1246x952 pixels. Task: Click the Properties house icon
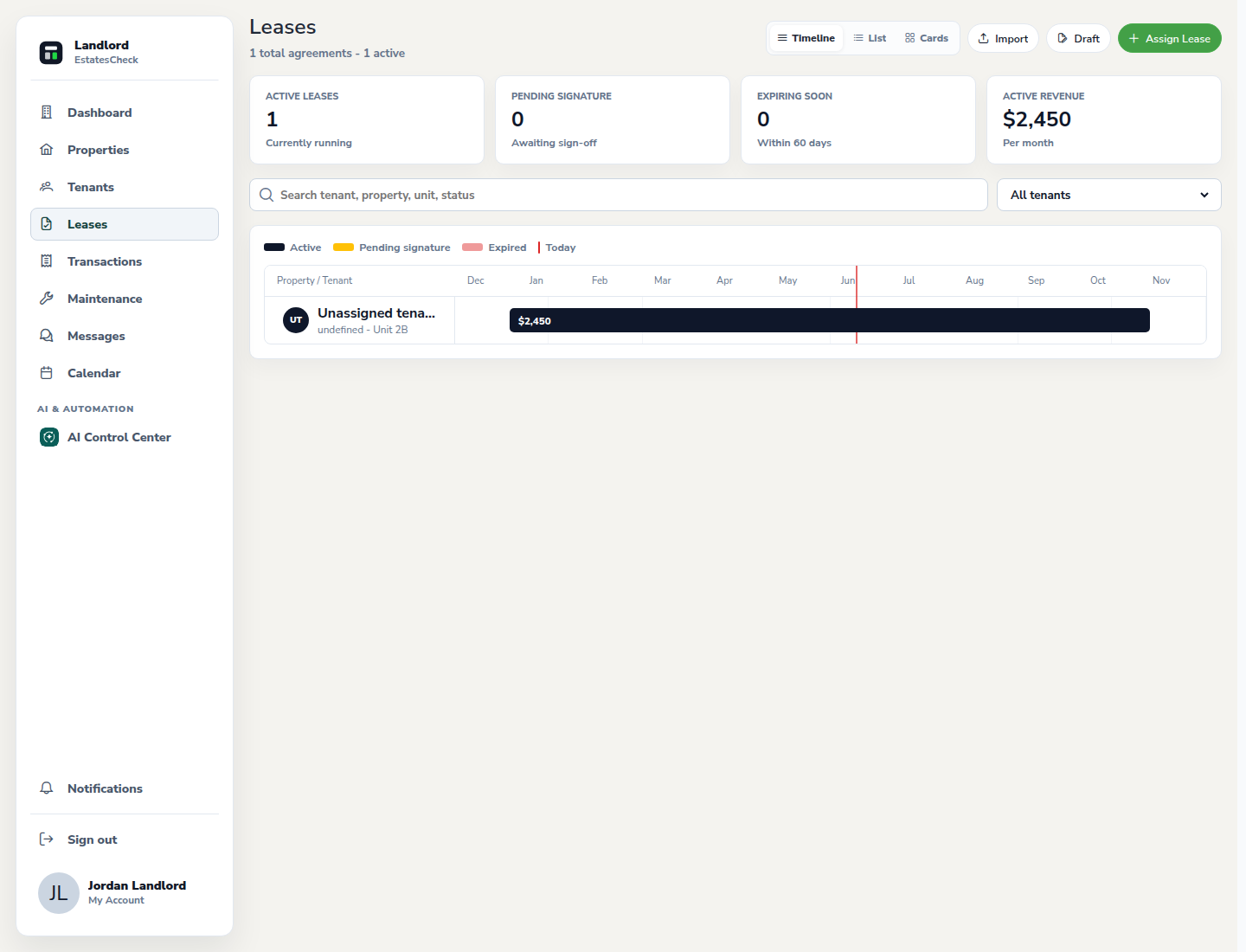coord(47,150)
